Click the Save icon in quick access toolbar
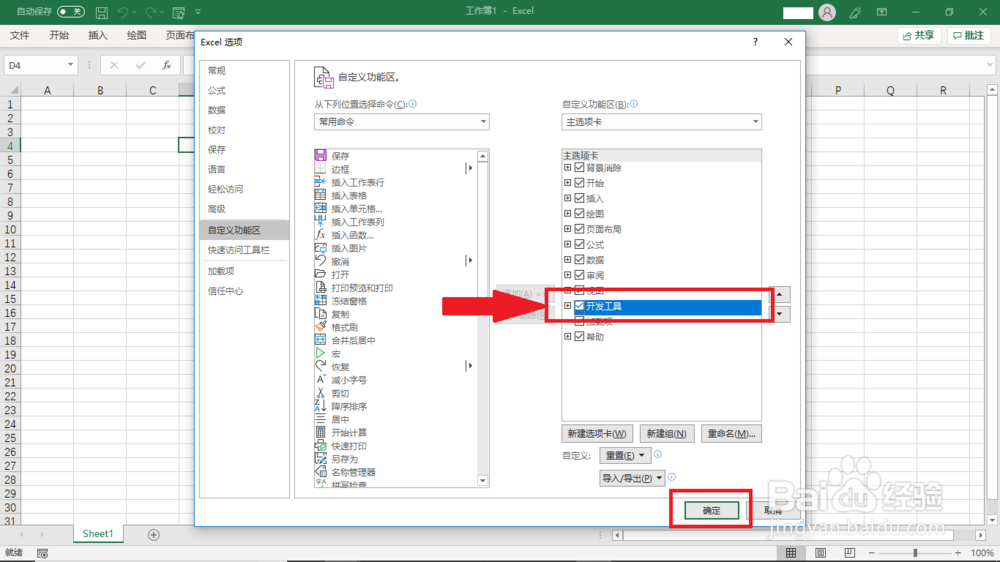 [101, 11]
